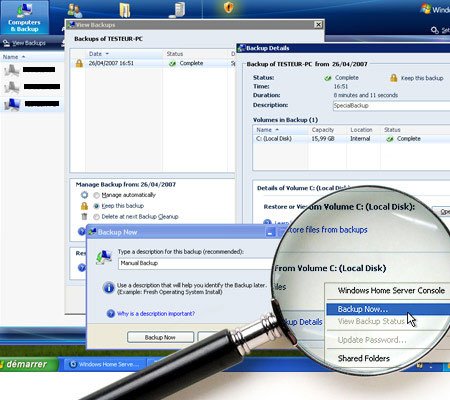Click the padlock icon on backup row
450x400 pixels.
coord(79,63)
